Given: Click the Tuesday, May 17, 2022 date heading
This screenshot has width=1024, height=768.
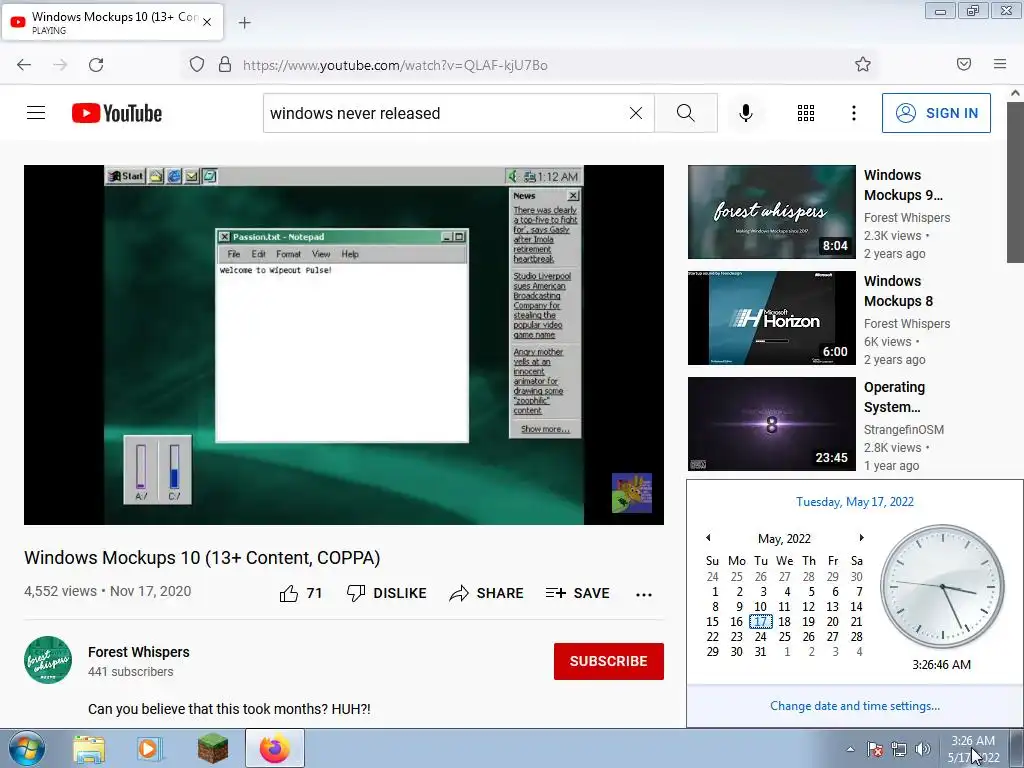Looking at the screenshot, I should coord(855,502).
